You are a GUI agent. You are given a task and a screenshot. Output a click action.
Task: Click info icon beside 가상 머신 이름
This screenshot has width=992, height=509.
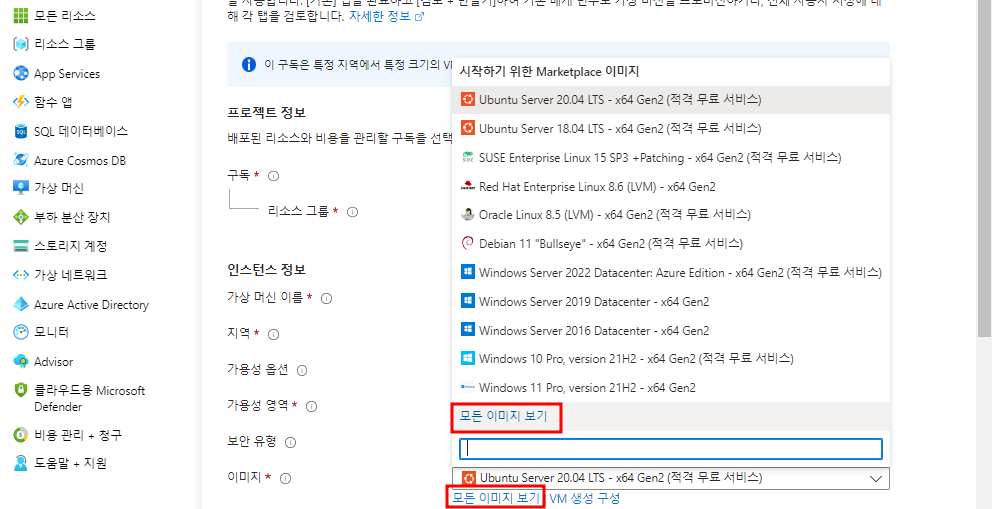326,298
